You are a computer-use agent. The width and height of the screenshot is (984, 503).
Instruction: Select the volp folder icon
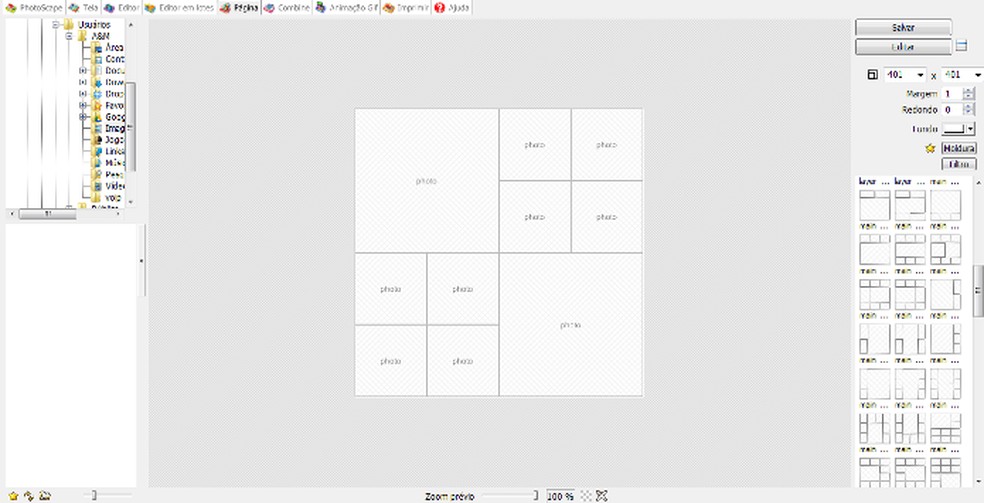point(97,198)
